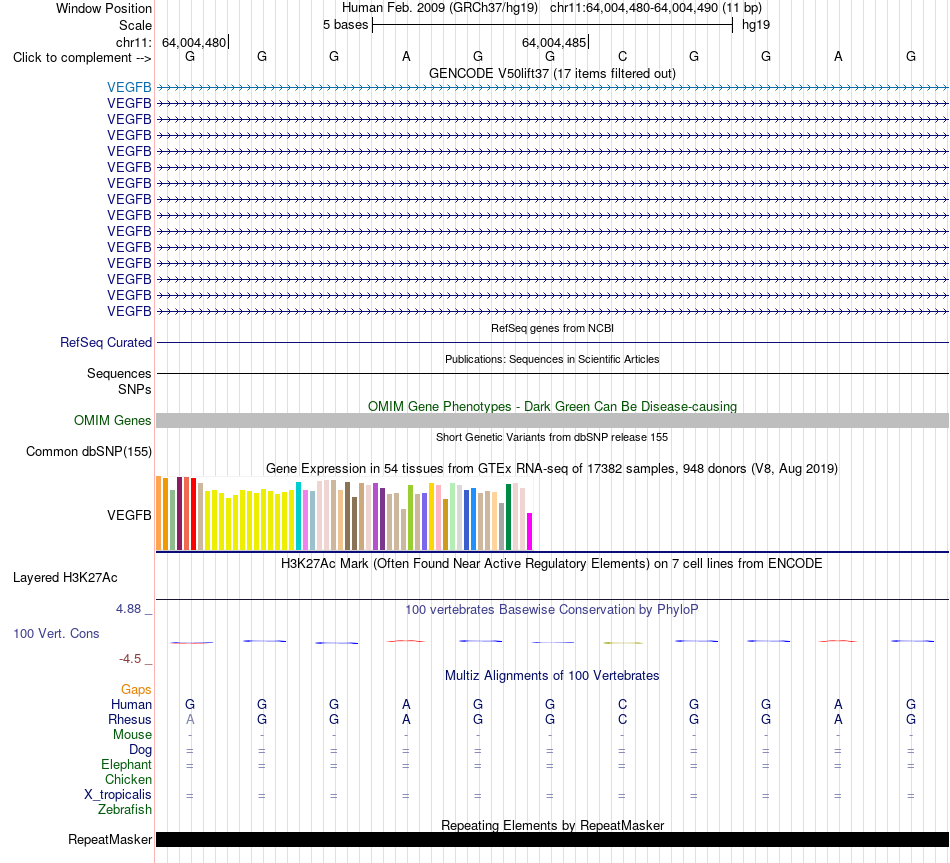Click 'Short Genetic Variants from dbSNP release 155'
The height and width of the screenshot is (863, 950).
click(552, 437)
